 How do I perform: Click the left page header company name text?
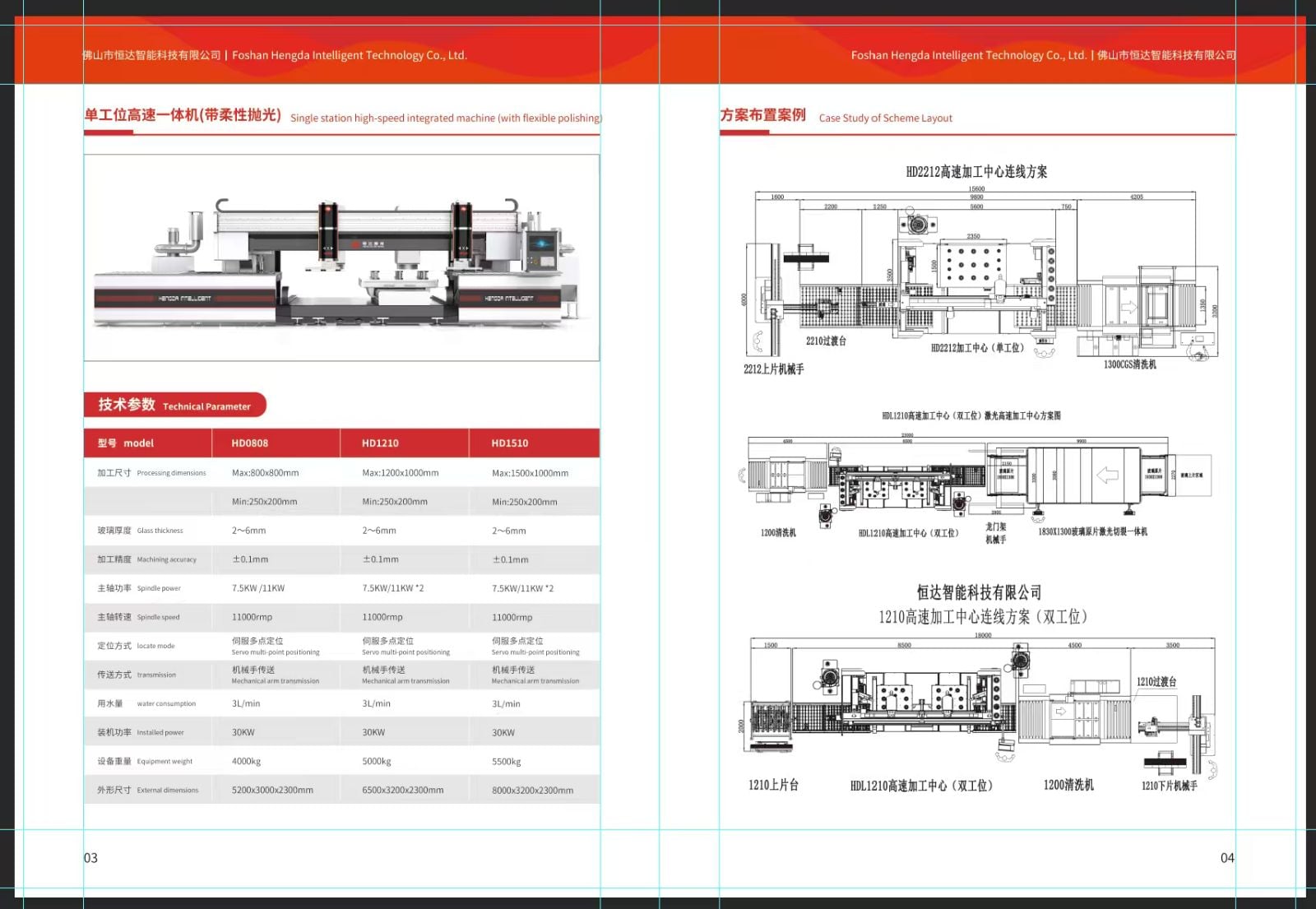pyautogui.click(x=275, y=55)
